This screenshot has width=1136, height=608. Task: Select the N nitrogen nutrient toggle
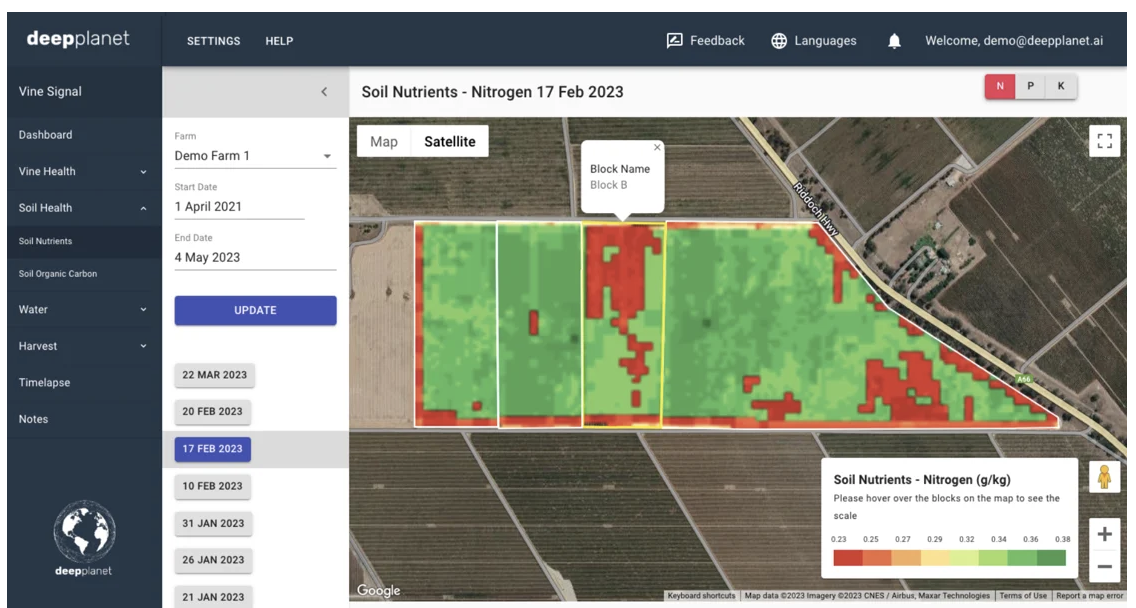[x=1000, y=87]
